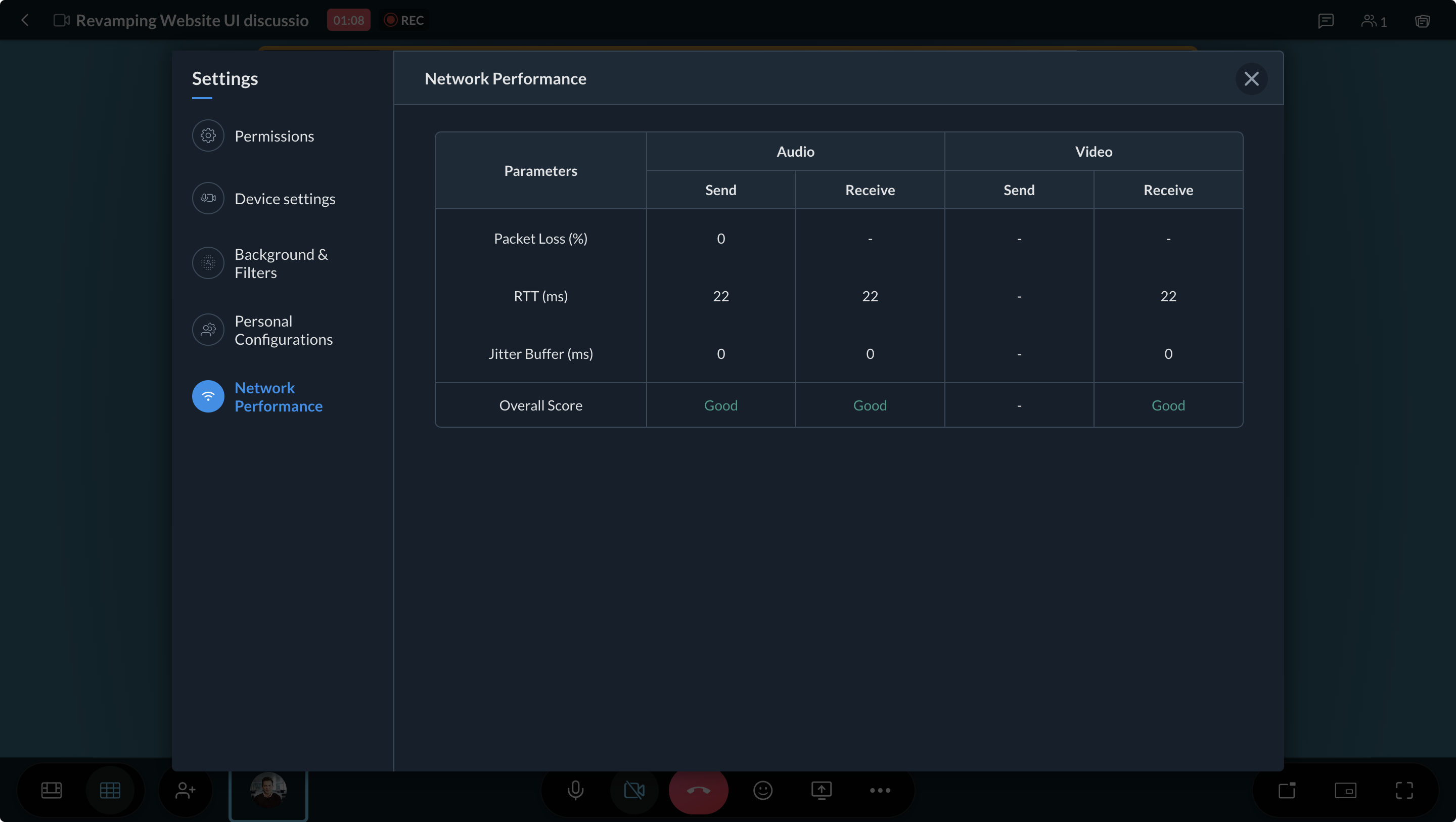The width and height of the screenshot is (1456, 822).
Task: Turn on the disabled camera
Action: (634, 790)
